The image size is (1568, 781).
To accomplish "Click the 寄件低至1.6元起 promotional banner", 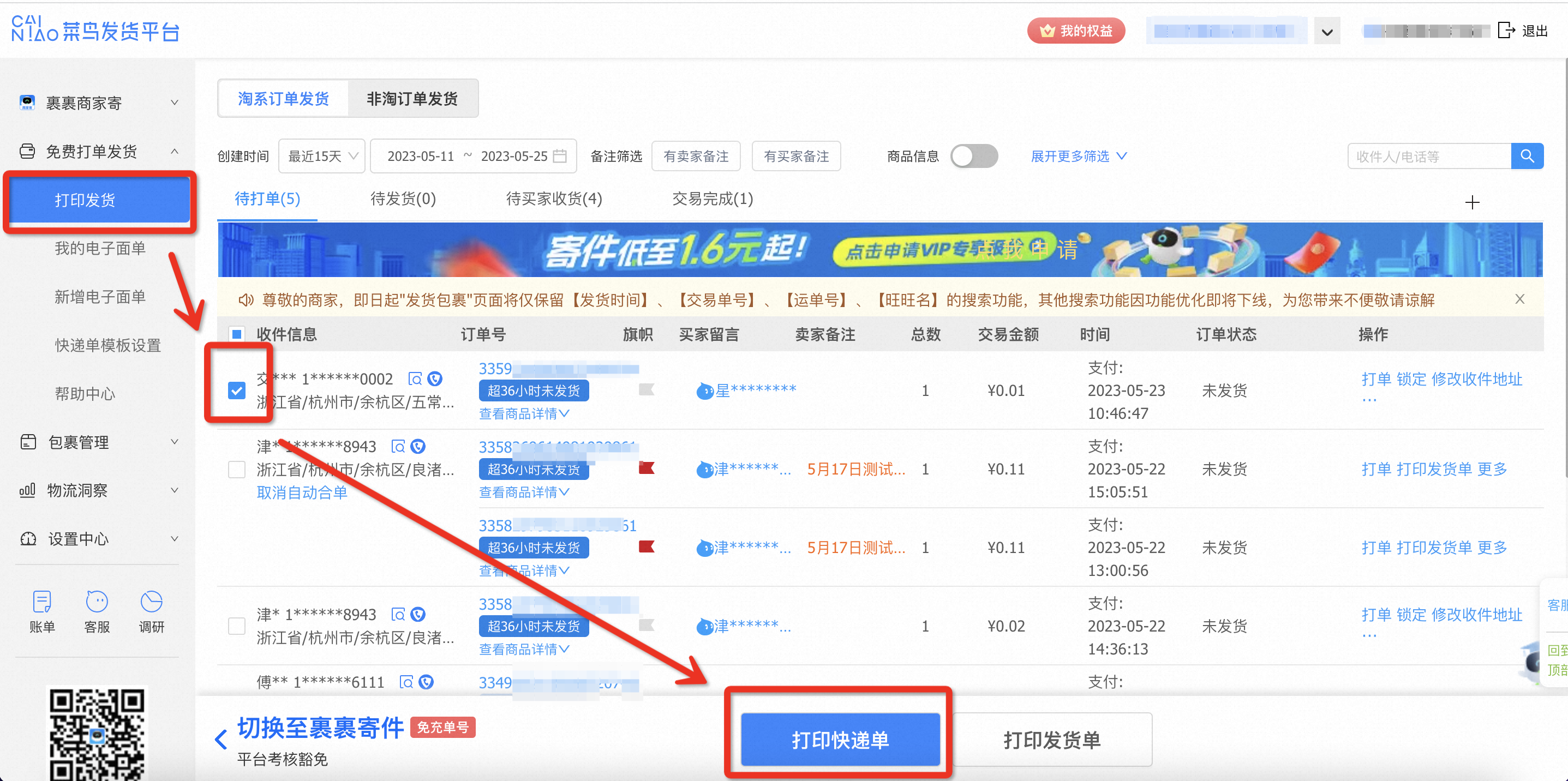I will tap(879, 249).
